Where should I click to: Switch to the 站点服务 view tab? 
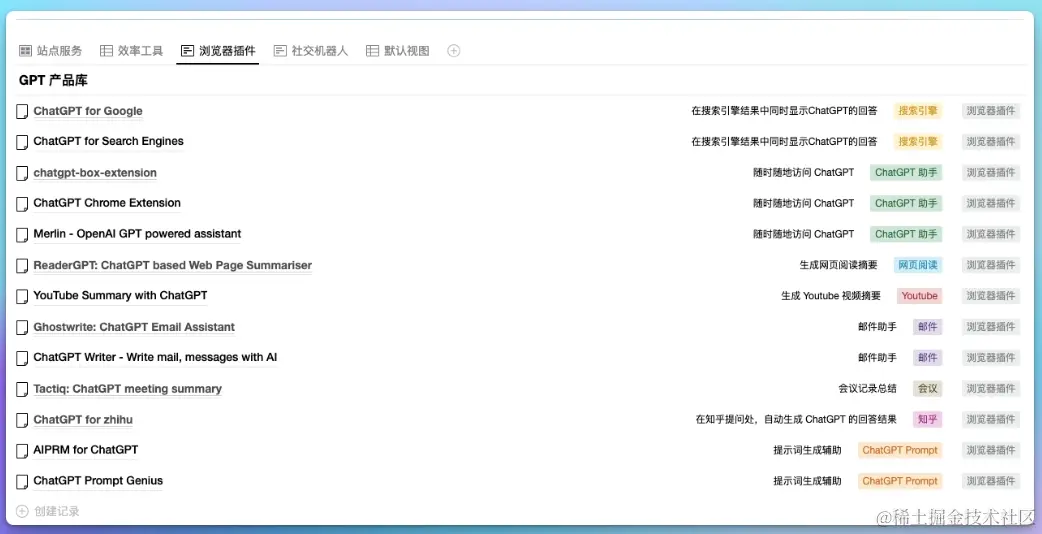[x=51, y=50]
